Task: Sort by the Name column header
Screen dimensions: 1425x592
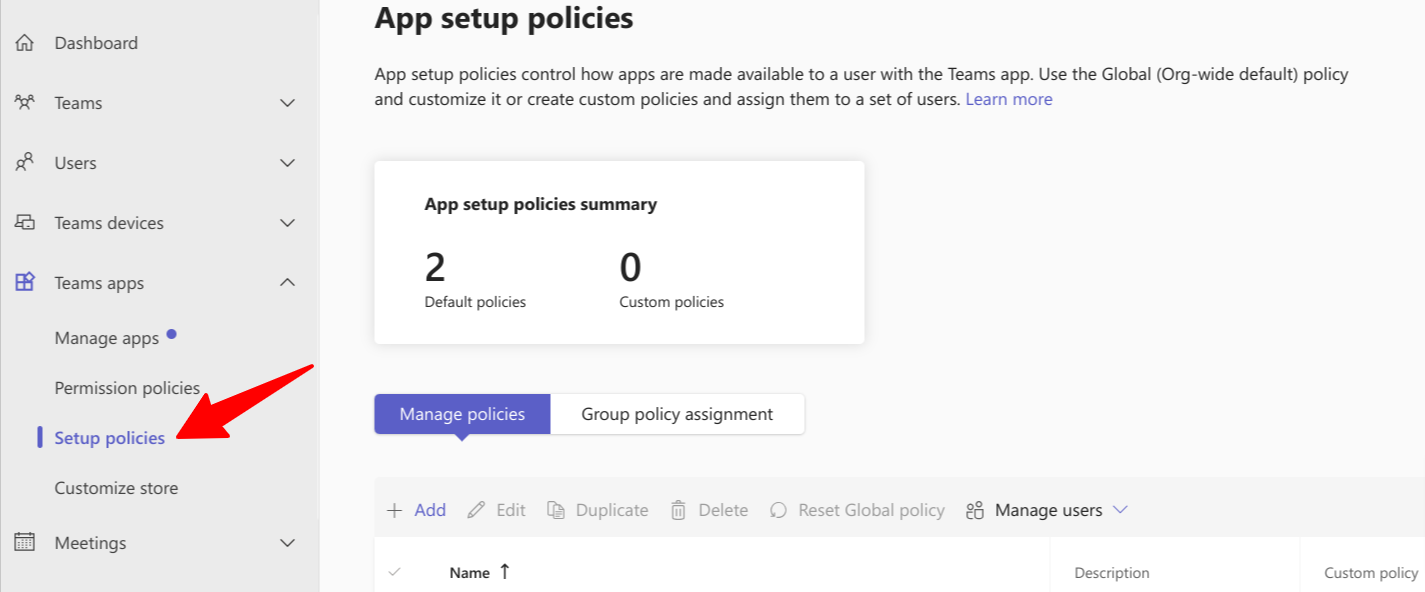Action: tap(470, 573)
